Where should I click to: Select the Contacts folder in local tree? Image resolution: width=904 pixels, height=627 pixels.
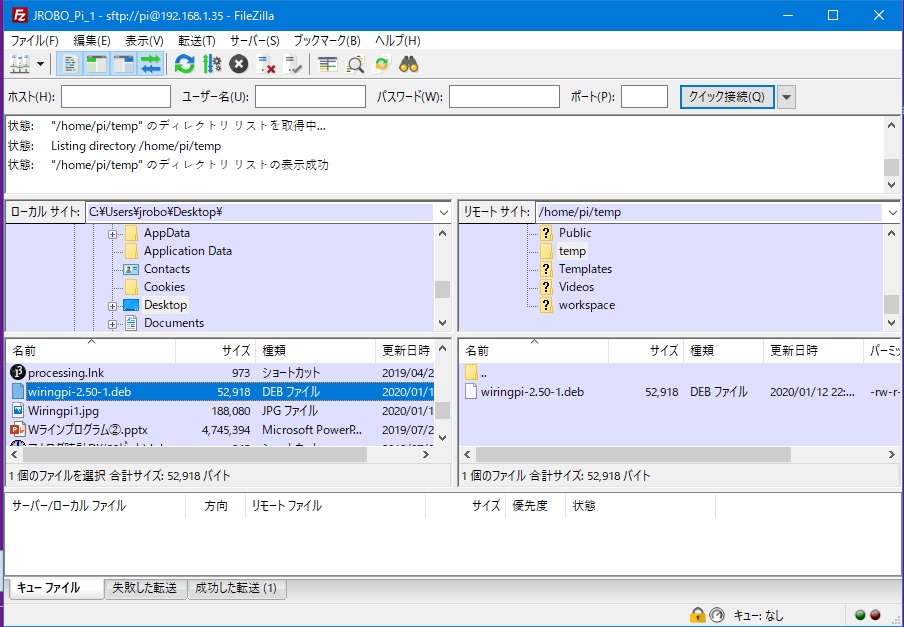pyautogui.click(x=167, y=269)
